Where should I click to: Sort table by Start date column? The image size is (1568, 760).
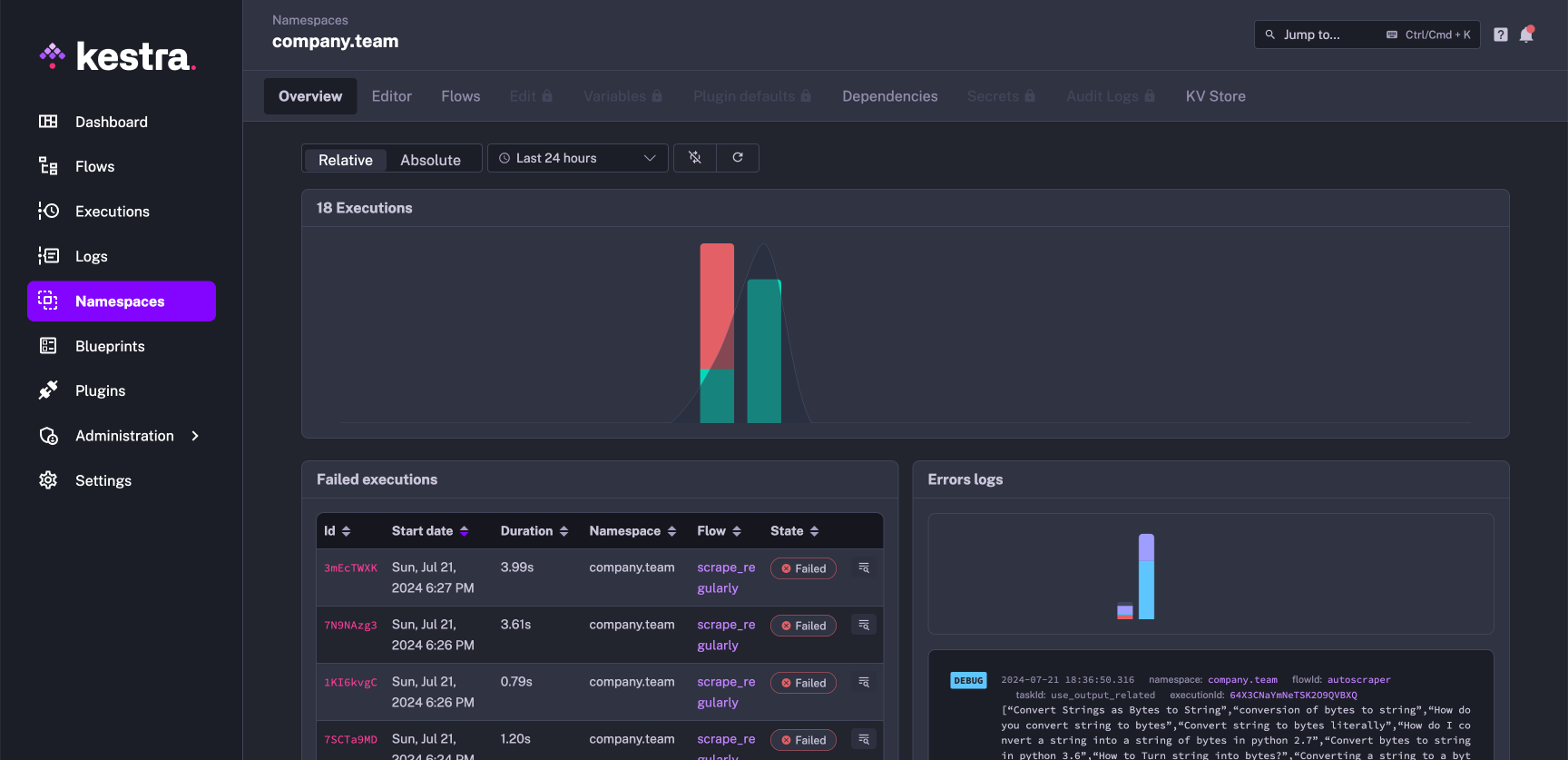430,531
